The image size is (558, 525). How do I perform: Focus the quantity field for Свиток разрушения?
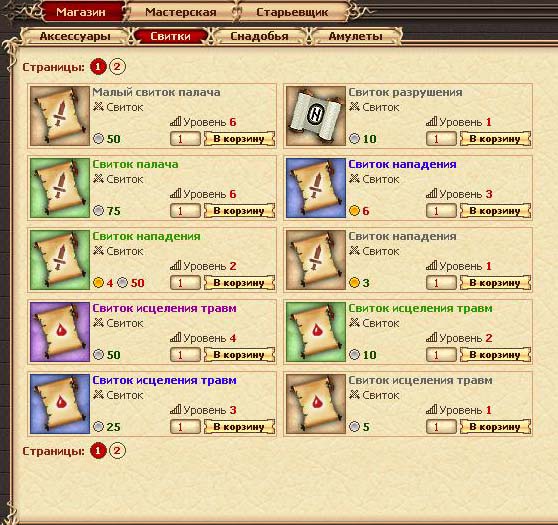tap(441, 138)
